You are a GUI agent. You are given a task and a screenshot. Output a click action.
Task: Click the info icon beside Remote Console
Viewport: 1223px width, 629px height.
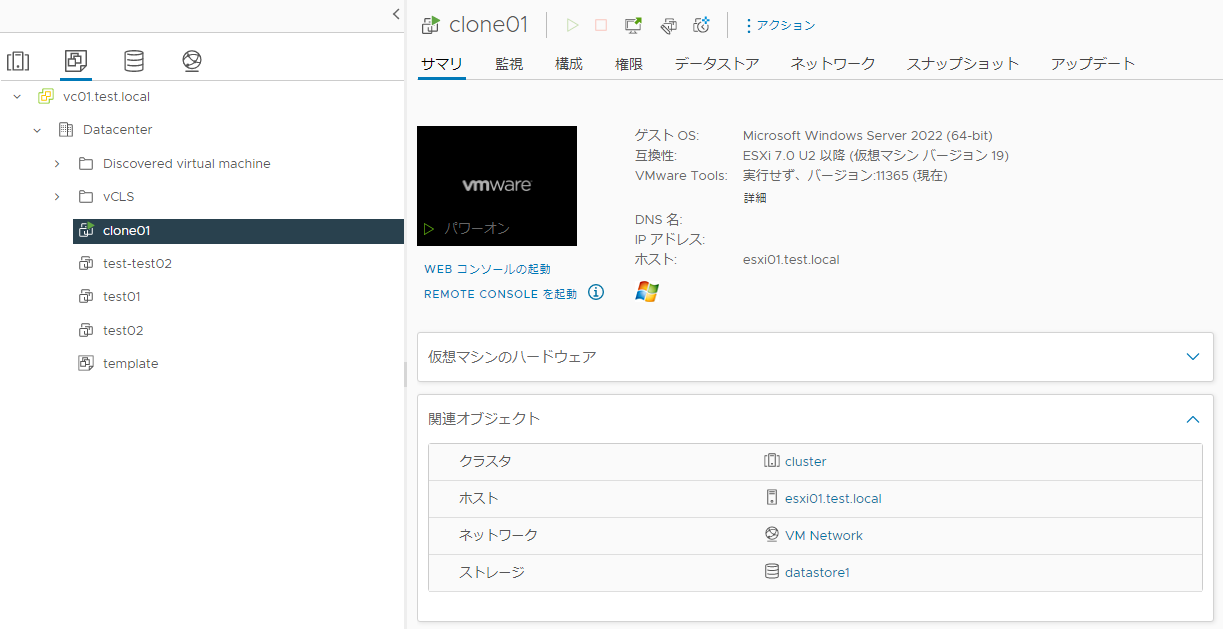pyautogui.click(x=596, y=293)
